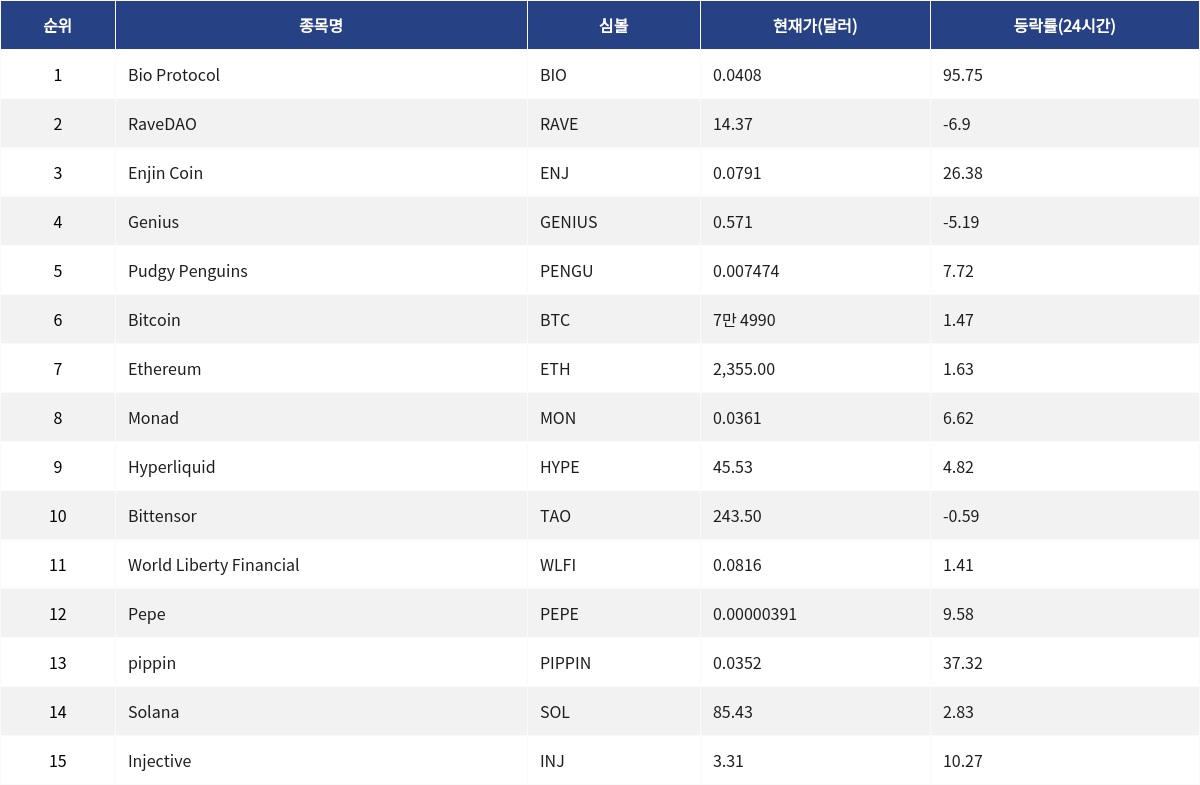Select the Bio Protocol name cell
Viewport: 1200px width, 785px height.
[174, 75]
